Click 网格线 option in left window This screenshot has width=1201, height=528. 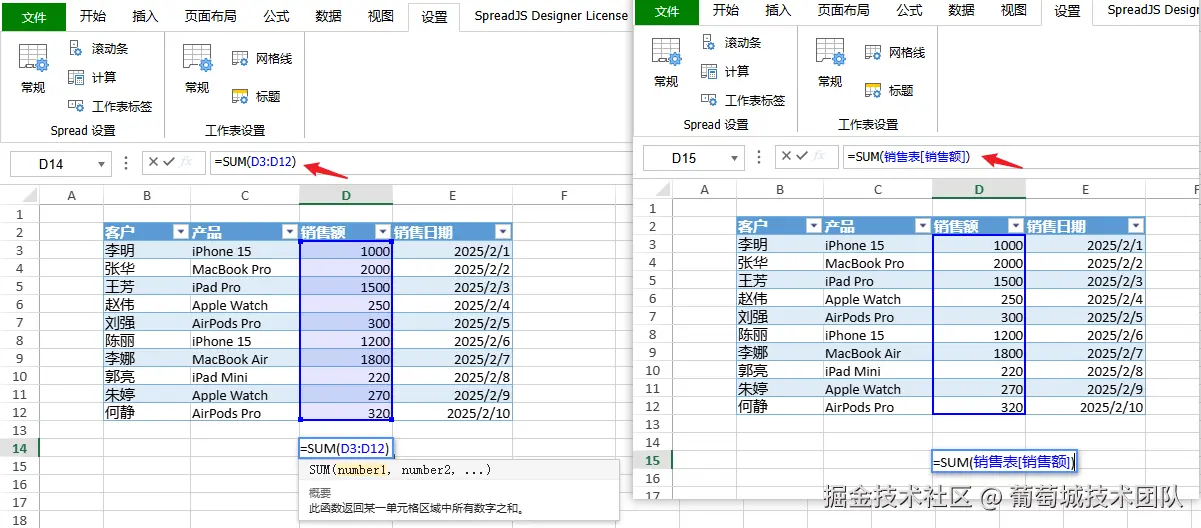coord(262,58)
